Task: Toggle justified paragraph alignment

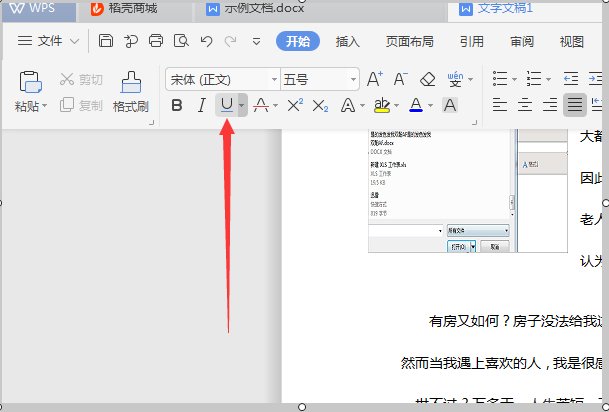Action: tap(575, 105)
